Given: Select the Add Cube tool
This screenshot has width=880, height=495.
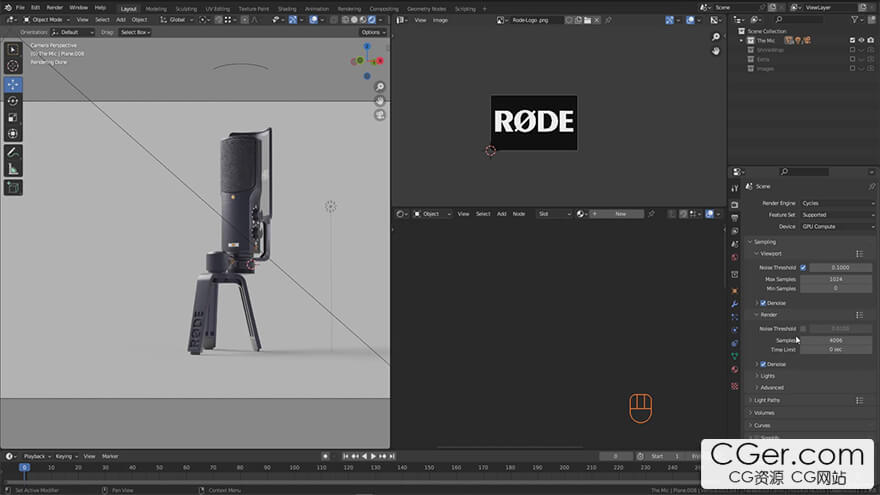Looking at the screenshot, I should click(x=13, y=187).
